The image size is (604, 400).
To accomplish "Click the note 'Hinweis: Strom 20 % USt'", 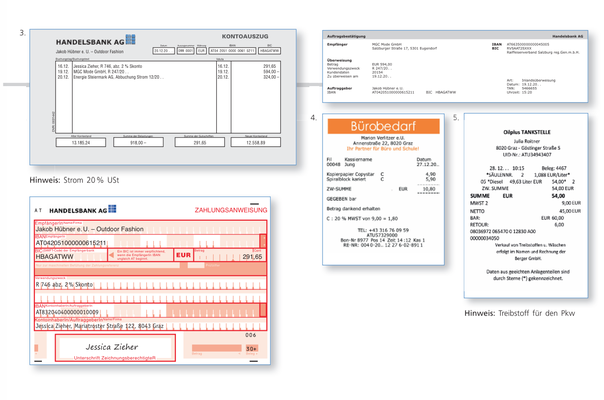I will point(74,180).
